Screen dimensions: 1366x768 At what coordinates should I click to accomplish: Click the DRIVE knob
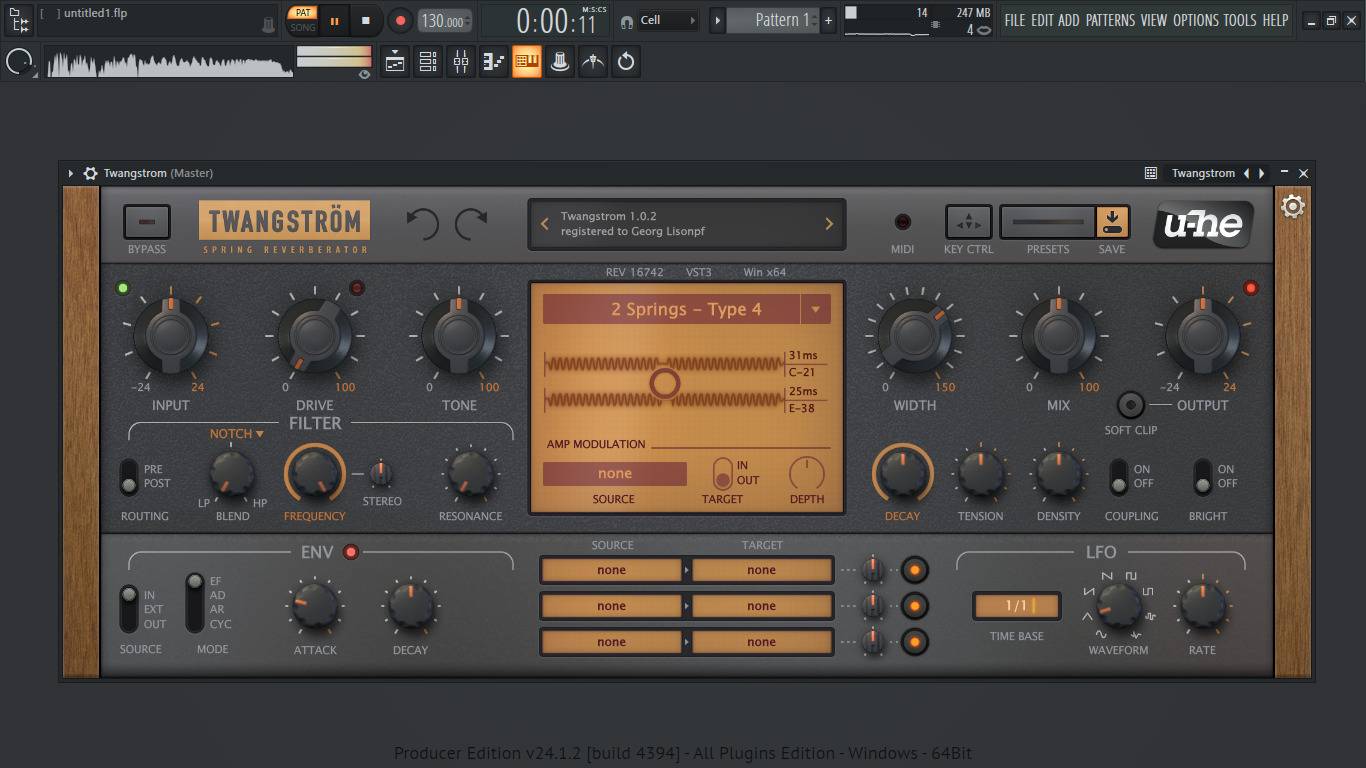(314, 337)
